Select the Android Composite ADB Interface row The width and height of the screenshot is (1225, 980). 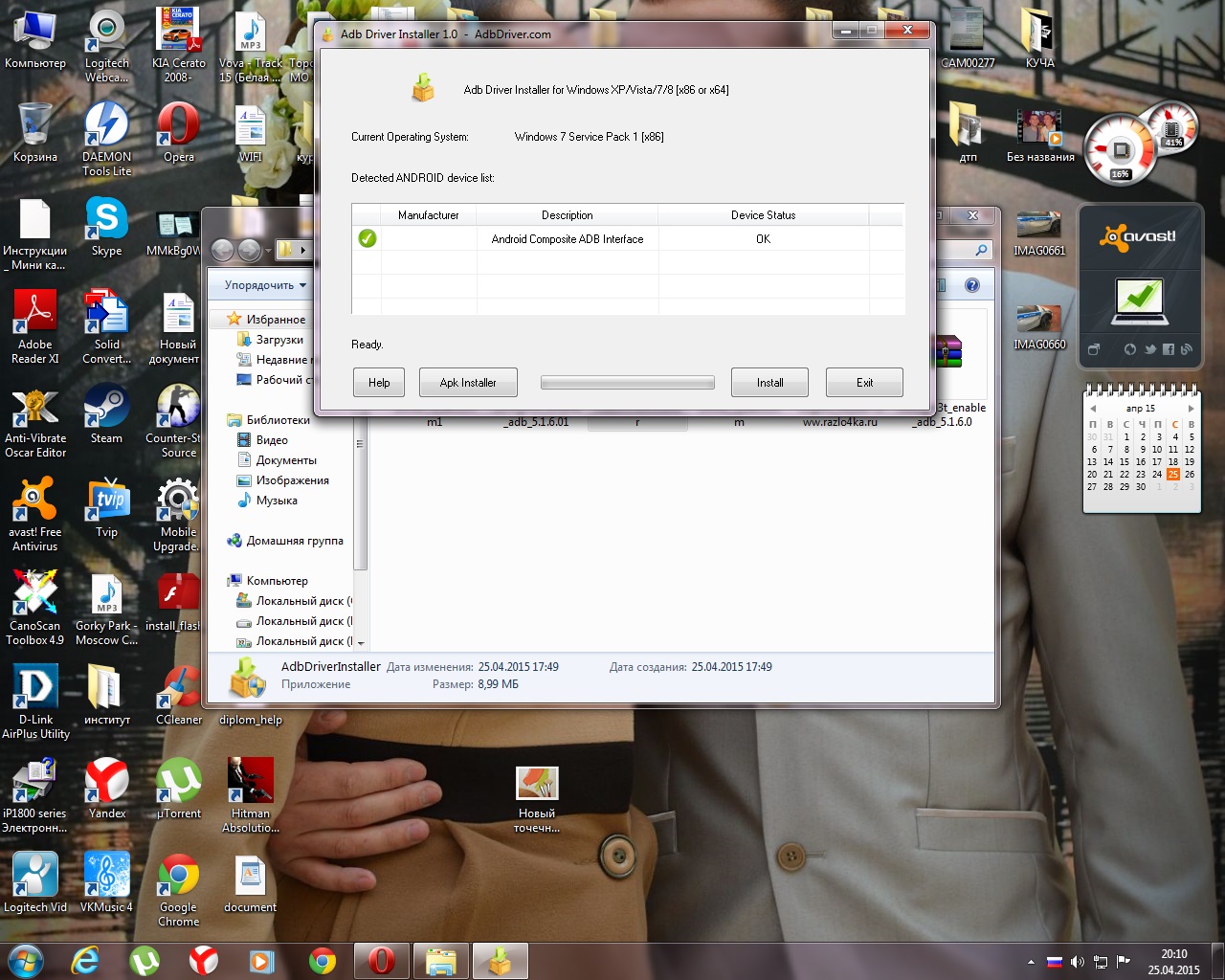[567, 239]
